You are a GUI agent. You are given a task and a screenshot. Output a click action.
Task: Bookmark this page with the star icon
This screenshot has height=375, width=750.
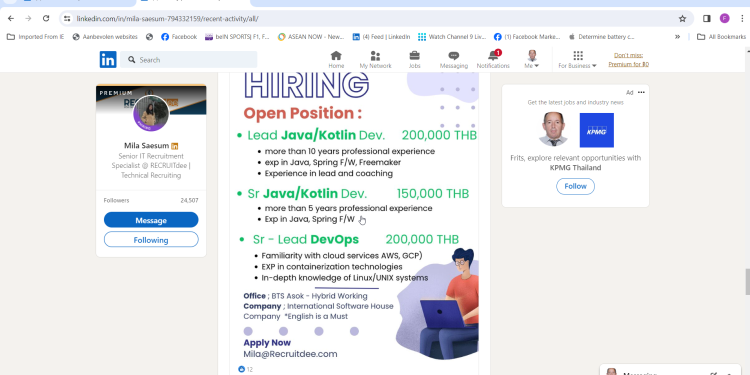(x=682, y=19)
